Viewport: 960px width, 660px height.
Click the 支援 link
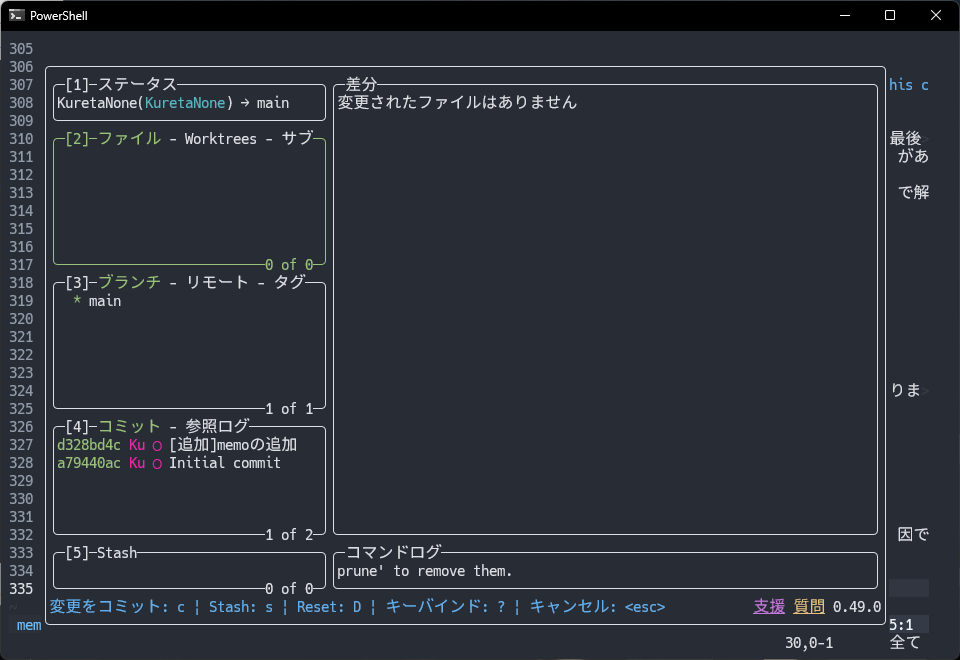tap(769, 607)
